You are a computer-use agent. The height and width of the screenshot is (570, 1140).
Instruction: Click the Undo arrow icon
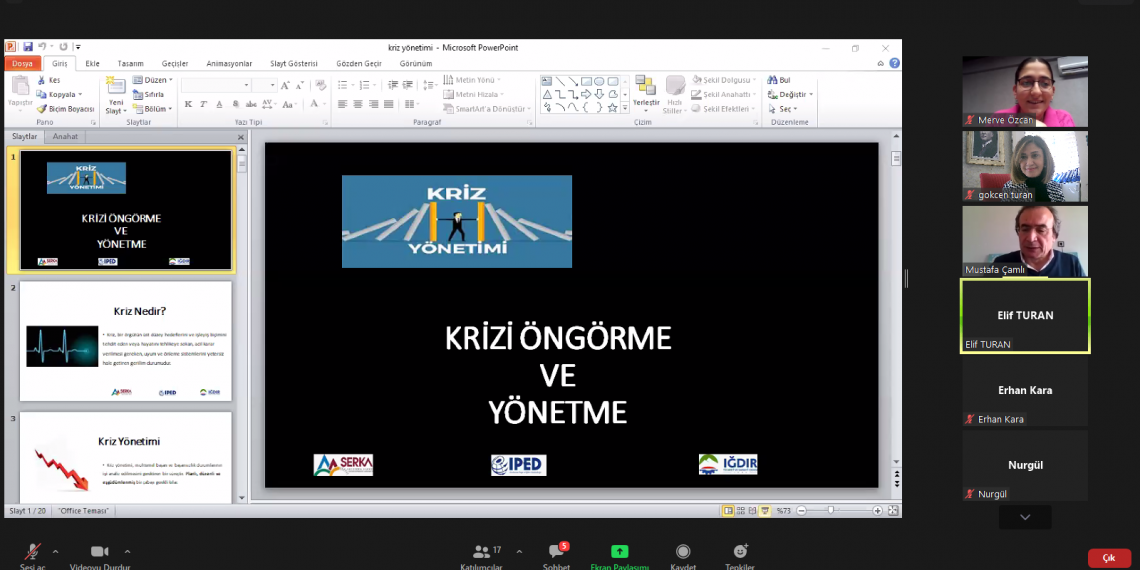[x=42, y=47]
